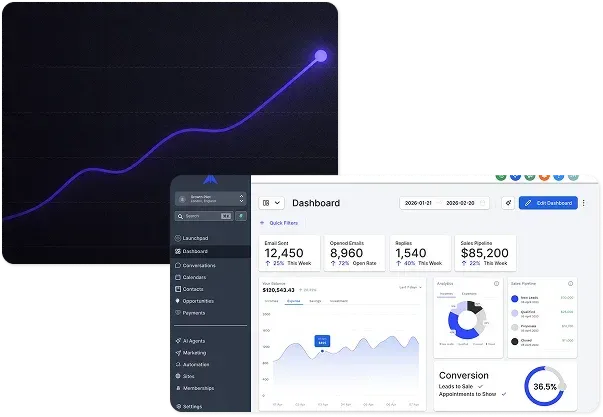This screenshot has width=603, height=417.
Task: Toggle the Leads to Sale checkmark
Action: point(480,386)
